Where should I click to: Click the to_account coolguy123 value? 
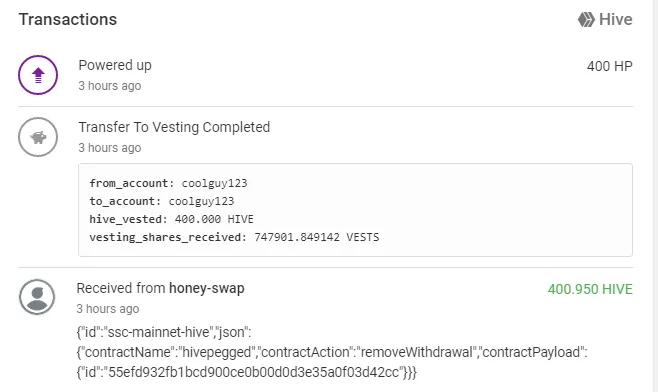tap(201, 201)
